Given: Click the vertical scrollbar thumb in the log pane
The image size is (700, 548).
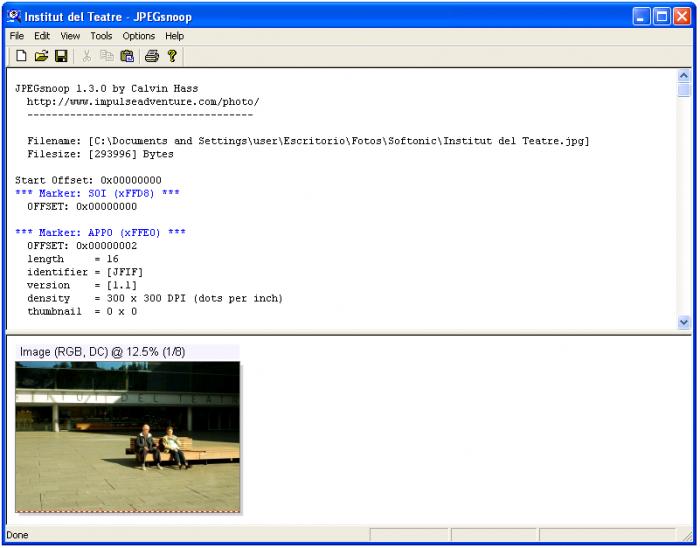Looking at the screenshot, I should (x=683, y=89).
